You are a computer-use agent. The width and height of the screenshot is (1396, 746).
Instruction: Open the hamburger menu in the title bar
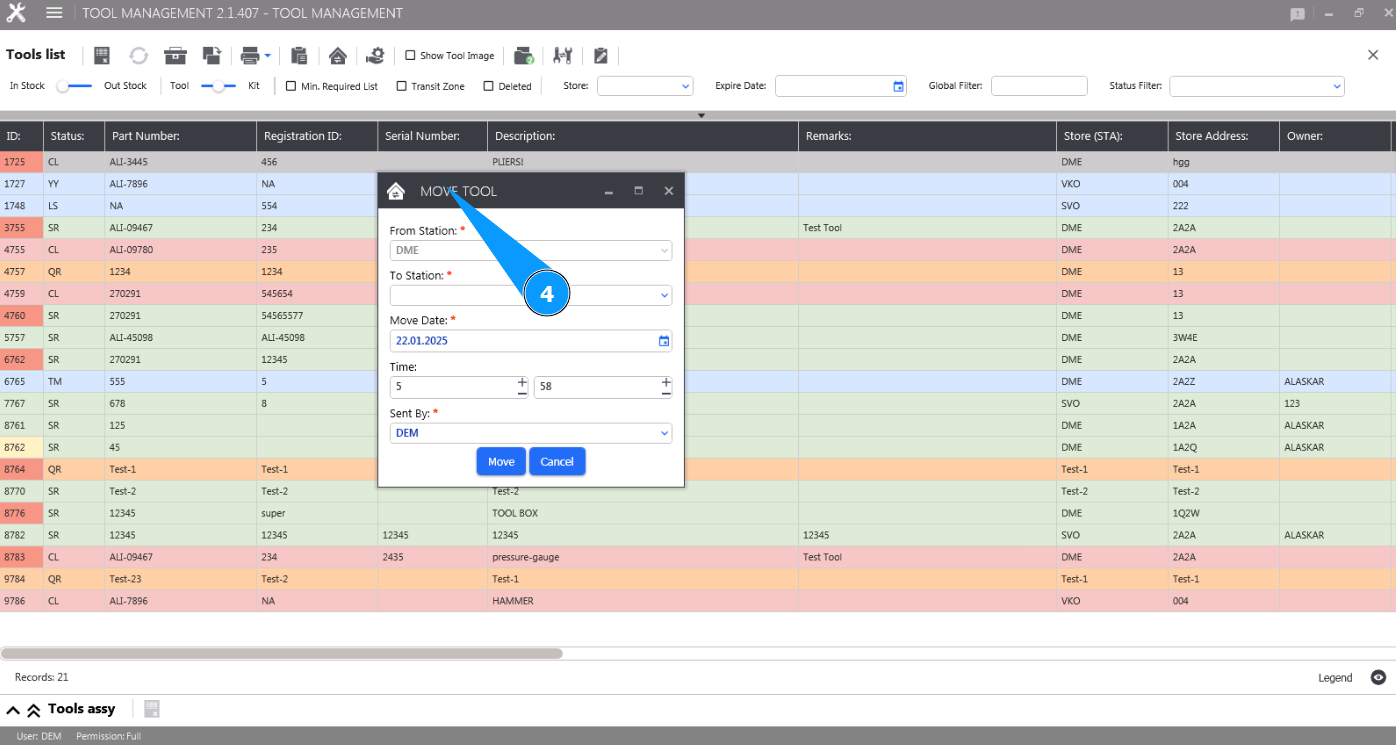54,13
